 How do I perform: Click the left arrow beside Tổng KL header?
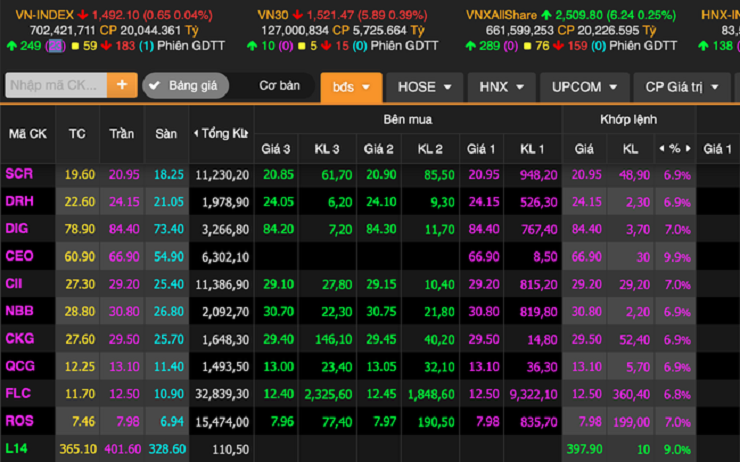point(196,134)
